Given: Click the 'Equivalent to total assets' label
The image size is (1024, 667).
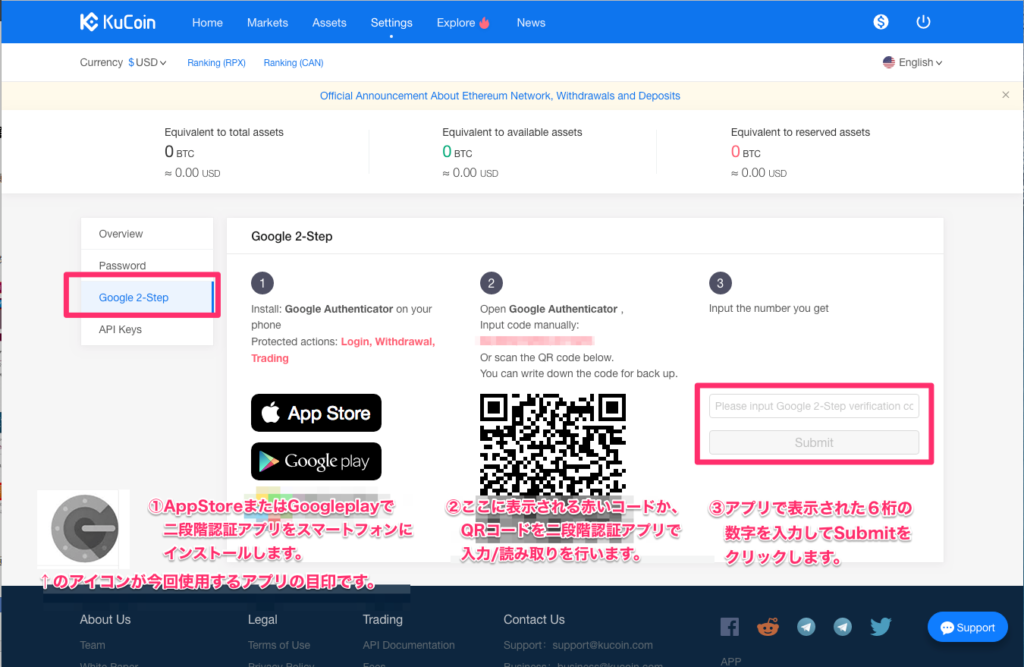Looking at the screenshot, I should [224, 132].
